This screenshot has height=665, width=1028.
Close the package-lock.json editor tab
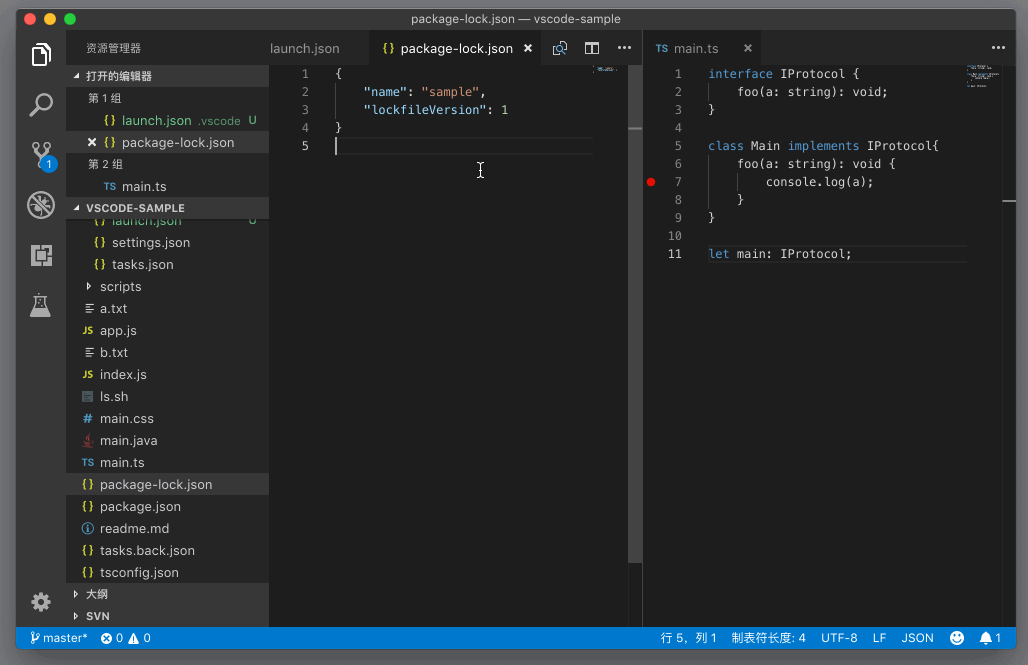(x=528, y=48)
